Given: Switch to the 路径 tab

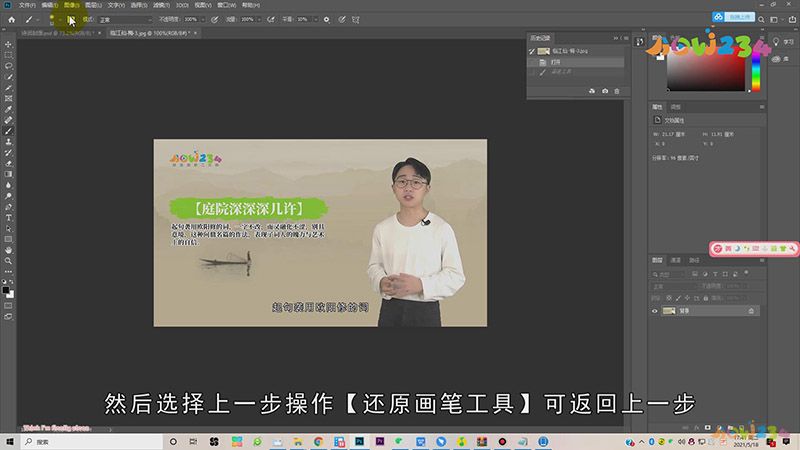Looking at the screenshot, I should pyautogui.click(x=694, y=260).
